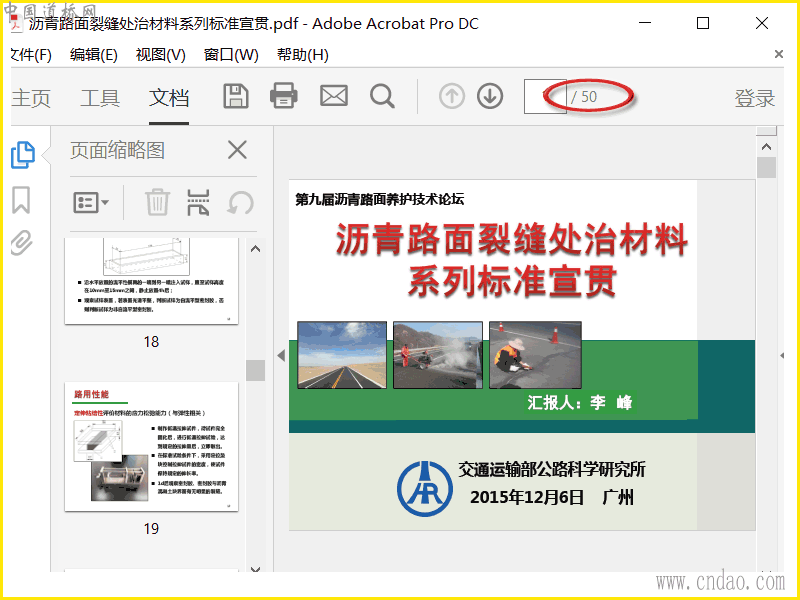Open the 视图(V) menu

coord(160,55)
